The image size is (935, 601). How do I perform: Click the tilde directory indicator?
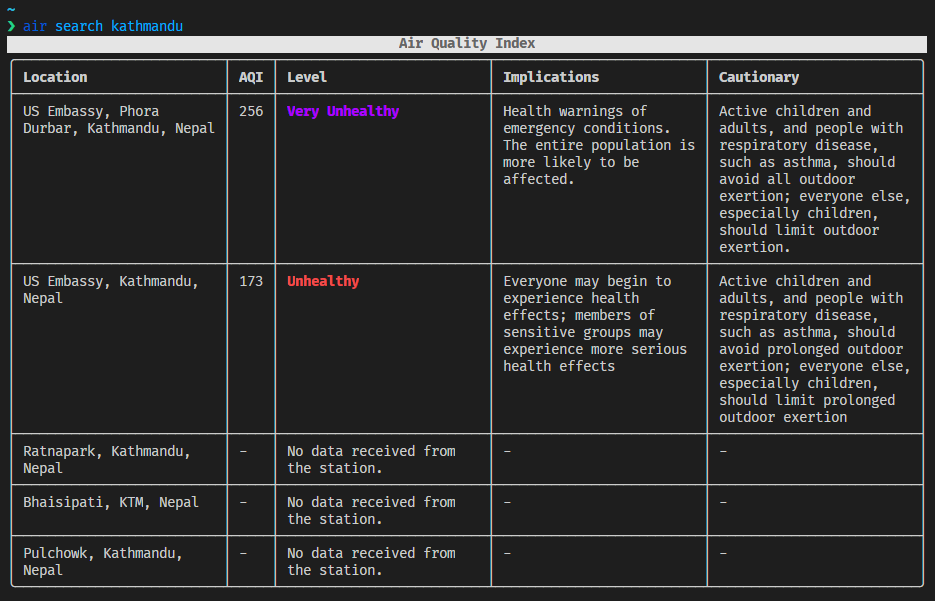[11, 9]
